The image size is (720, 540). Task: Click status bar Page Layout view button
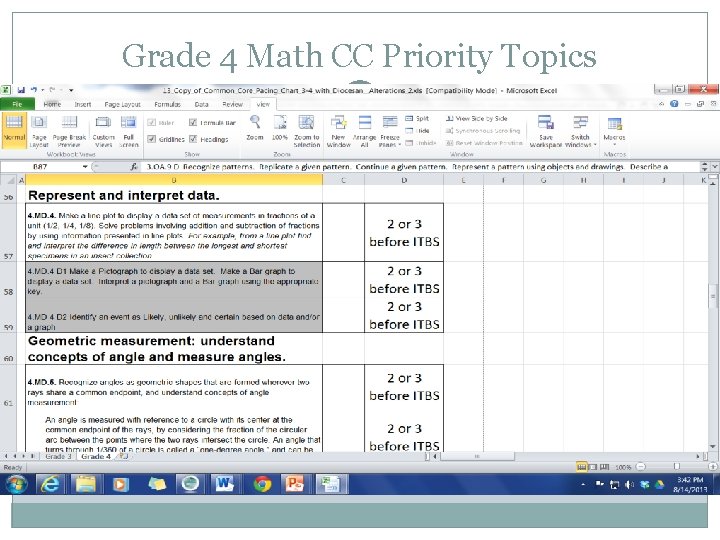point(593,467)
